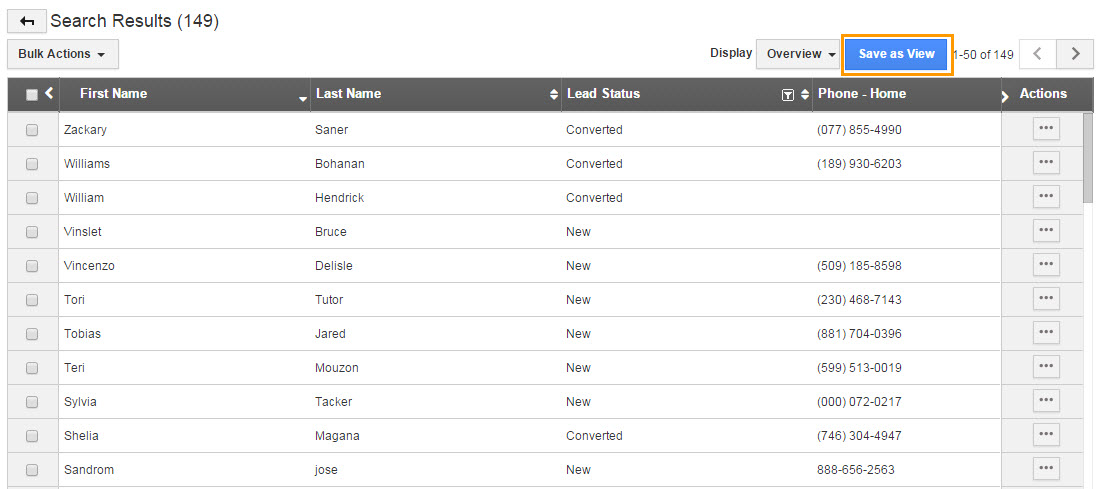Image resolution: width=1096 pixels, height=489 pixels.
Task: Open the Bulk Actions dropdown
Action: [x=63, y=54]
